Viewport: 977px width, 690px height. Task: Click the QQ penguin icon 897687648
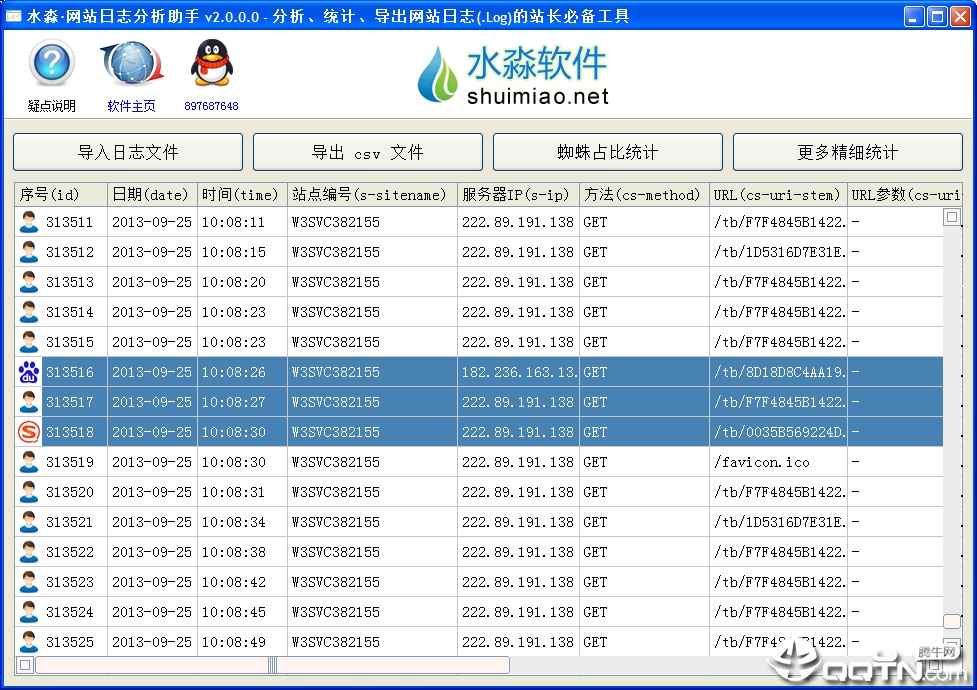(211, 63)
